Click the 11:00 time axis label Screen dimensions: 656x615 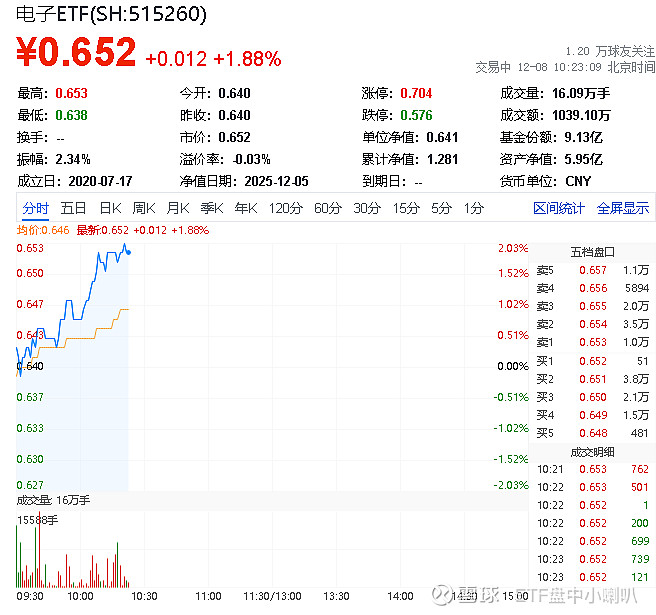pos(208,596)
